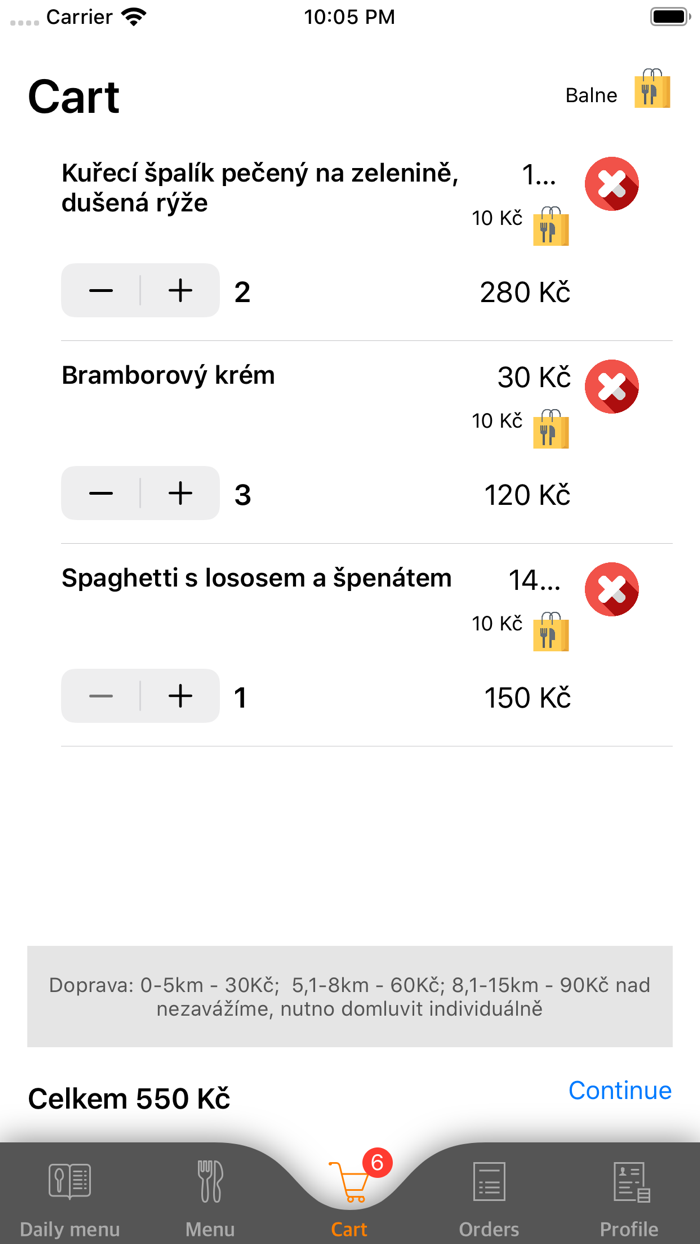This screenshot has width=700, height=1244.
Task: Select the Cart tab label
Action: 349,1229
